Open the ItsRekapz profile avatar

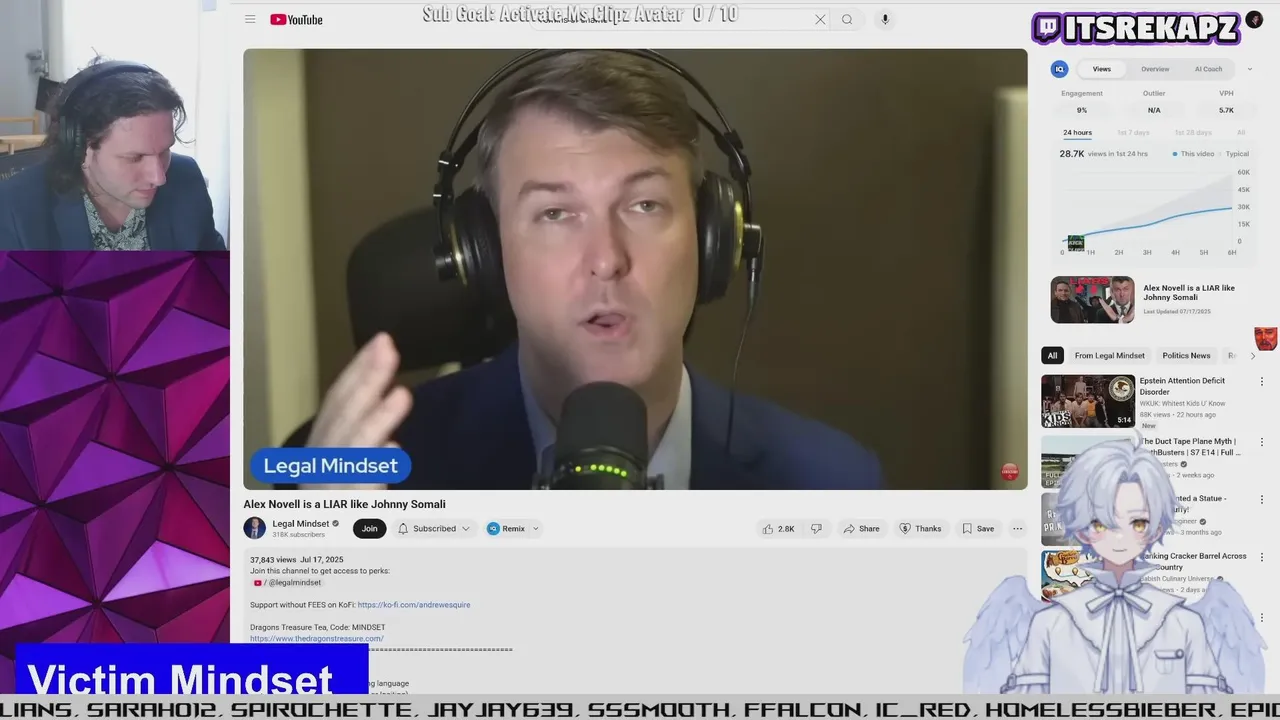tap(1254, 20)
